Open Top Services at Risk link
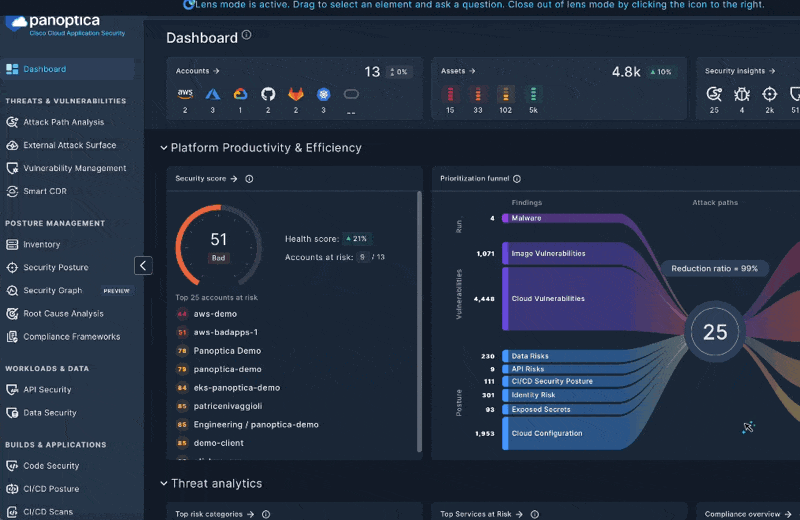The height and width of the screenshot is (520, 800). coord(481,514)
